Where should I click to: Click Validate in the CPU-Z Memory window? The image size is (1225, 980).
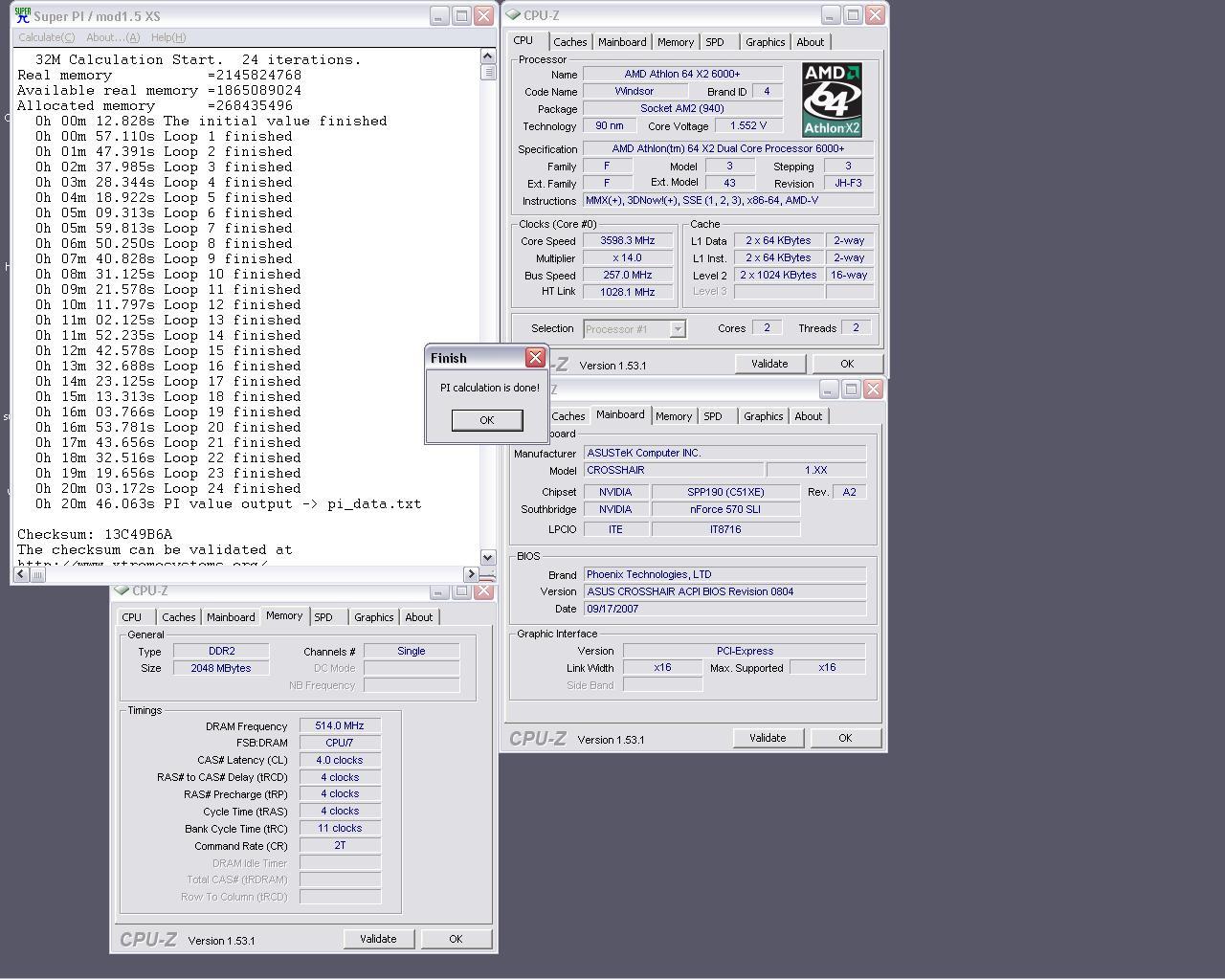378,939
